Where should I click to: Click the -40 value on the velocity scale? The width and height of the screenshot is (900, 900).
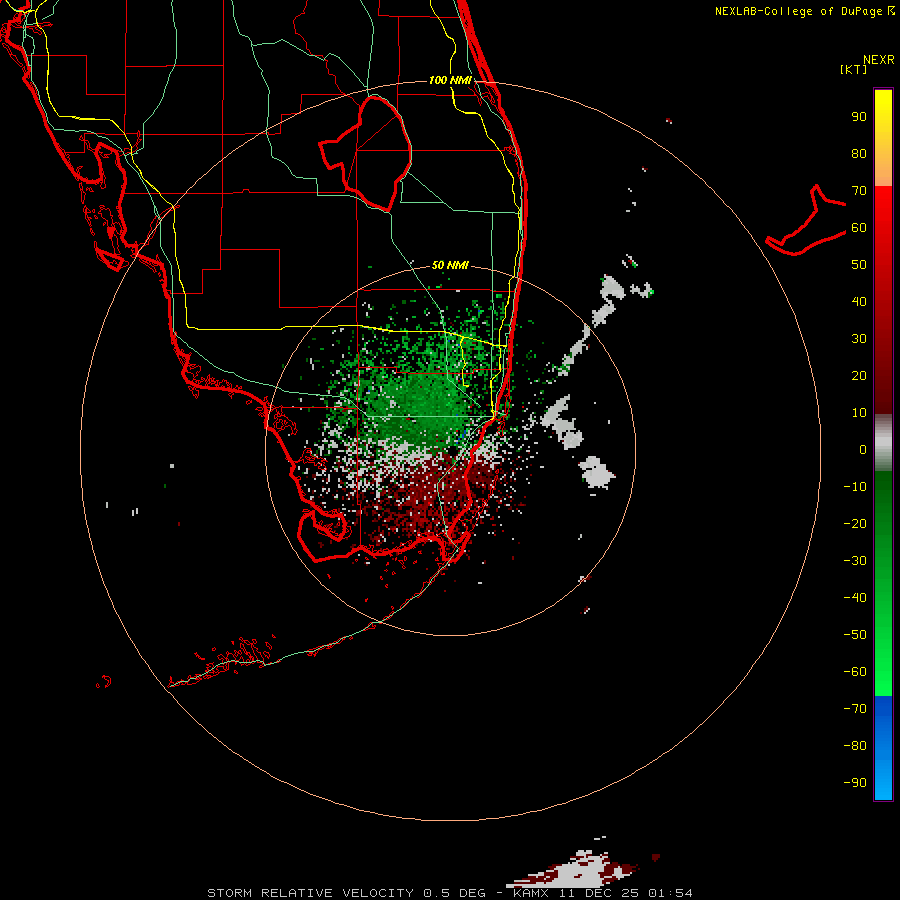click(855, 598)
